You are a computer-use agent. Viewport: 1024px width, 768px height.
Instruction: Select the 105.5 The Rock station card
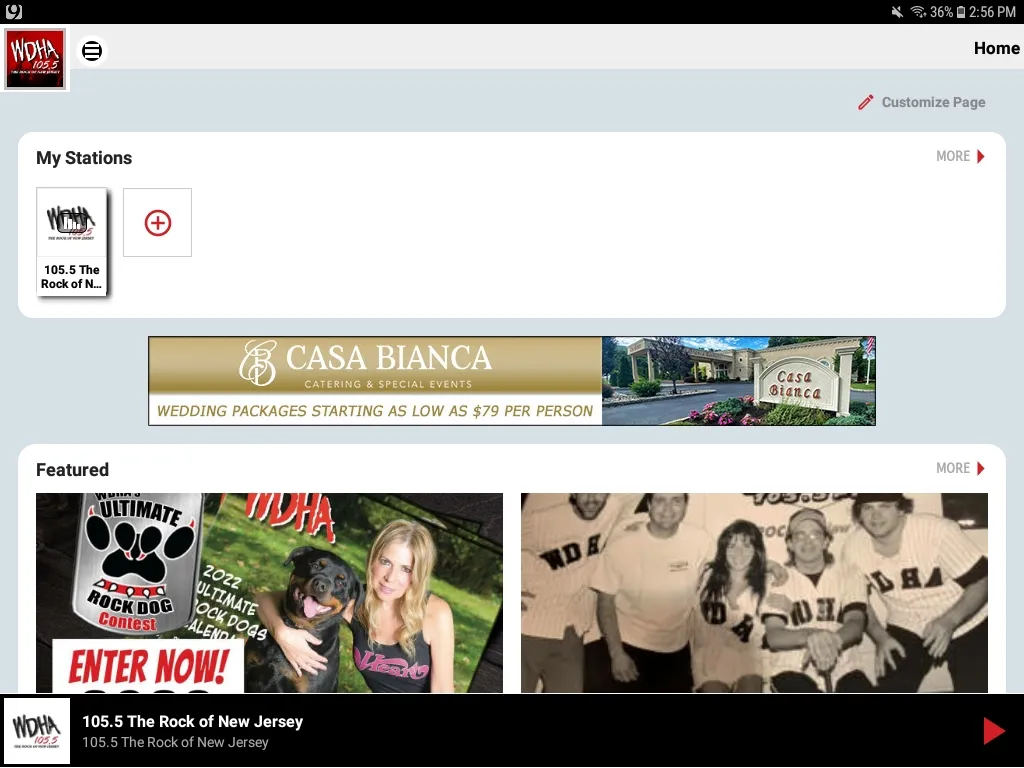tap(72, 242)
